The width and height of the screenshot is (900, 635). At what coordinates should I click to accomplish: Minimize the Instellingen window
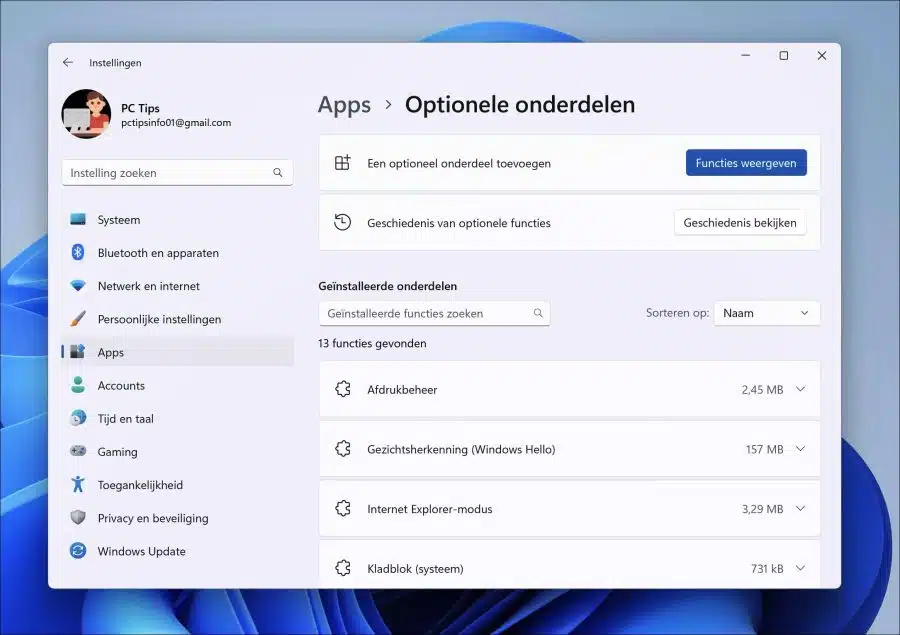(x=746, y=56)
